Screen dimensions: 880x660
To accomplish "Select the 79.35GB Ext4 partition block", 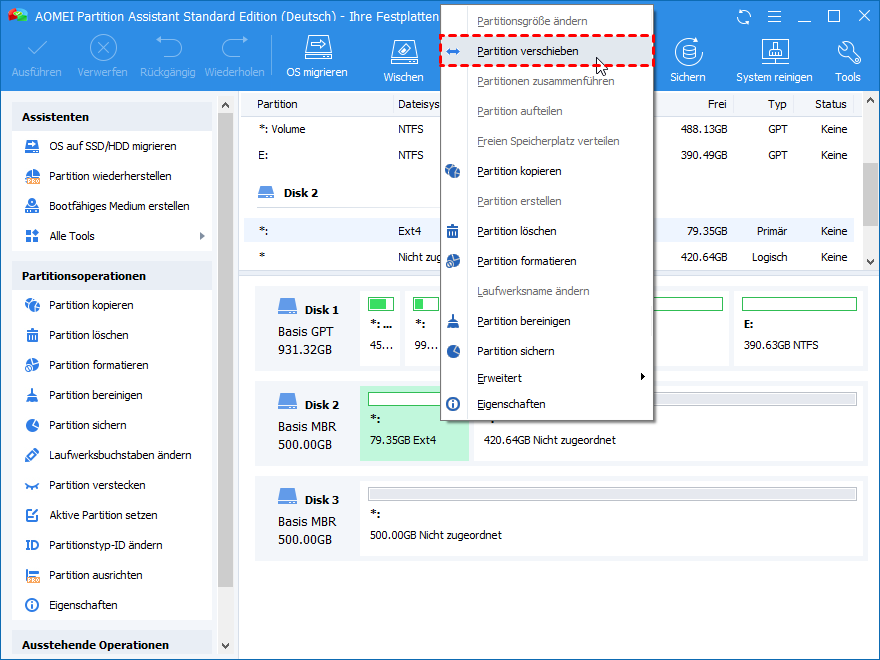I will point(414,424).
